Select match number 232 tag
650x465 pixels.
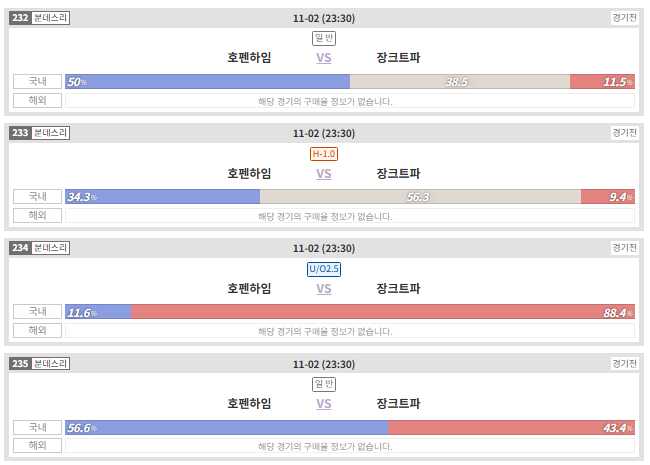(20, 18)
